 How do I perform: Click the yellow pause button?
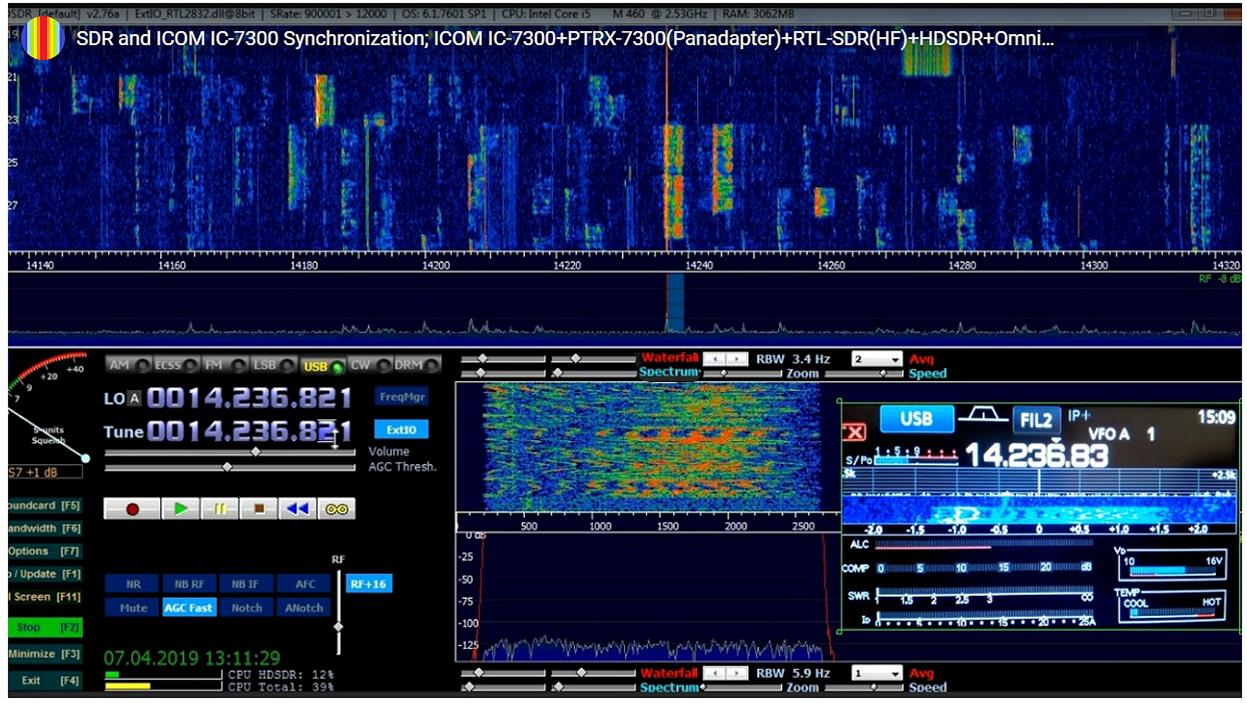point(220,509)
